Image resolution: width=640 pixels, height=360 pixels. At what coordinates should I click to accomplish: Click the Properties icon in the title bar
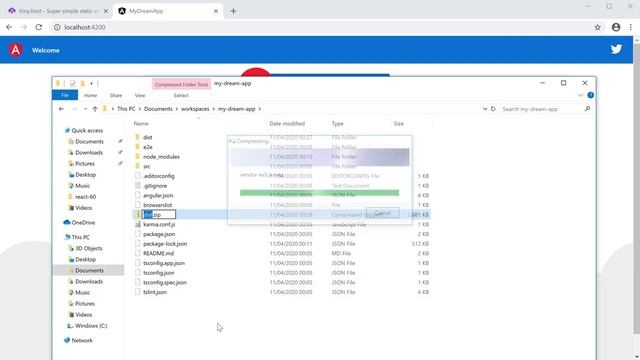click(x=73, y=83)
